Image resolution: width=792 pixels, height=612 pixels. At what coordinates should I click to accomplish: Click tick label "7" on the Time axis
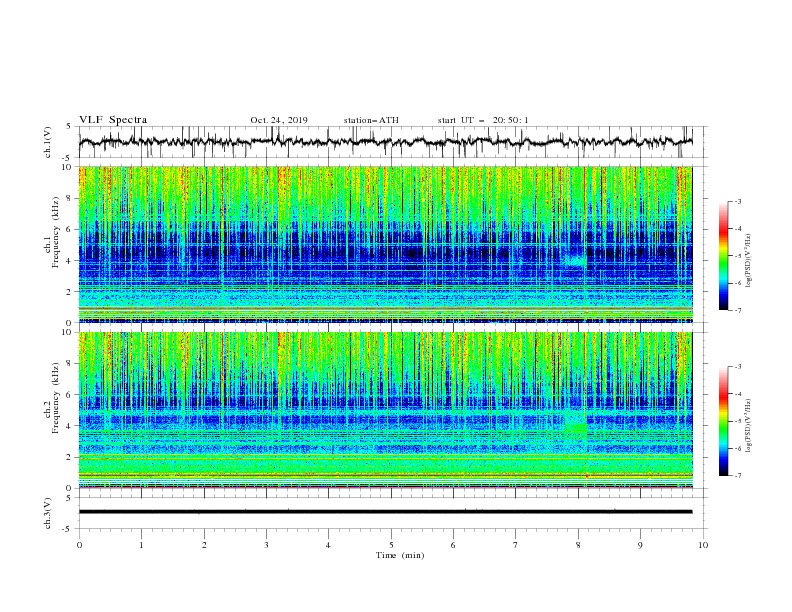516,545
